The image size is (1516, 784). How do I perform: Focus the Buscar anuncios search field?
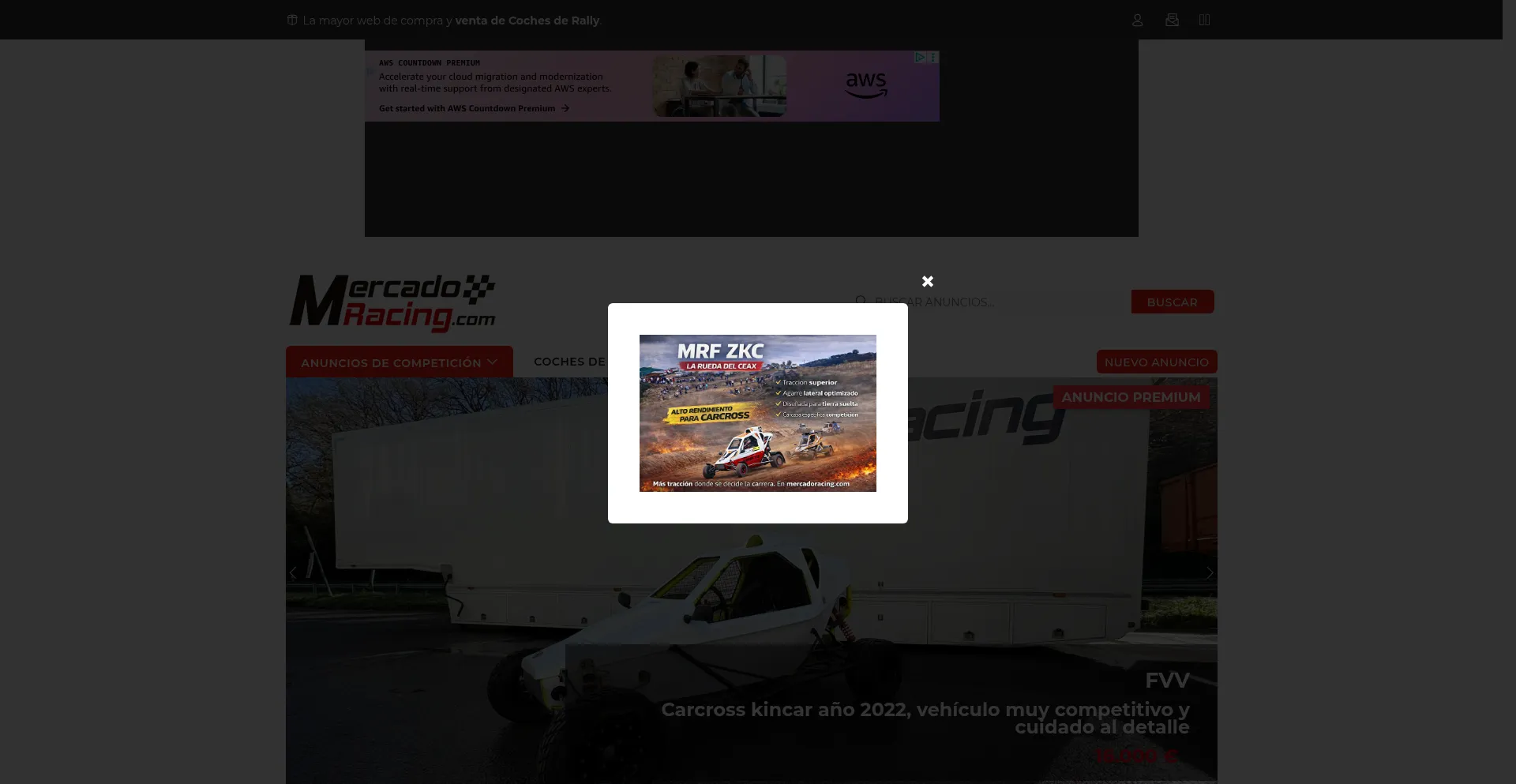991,302
